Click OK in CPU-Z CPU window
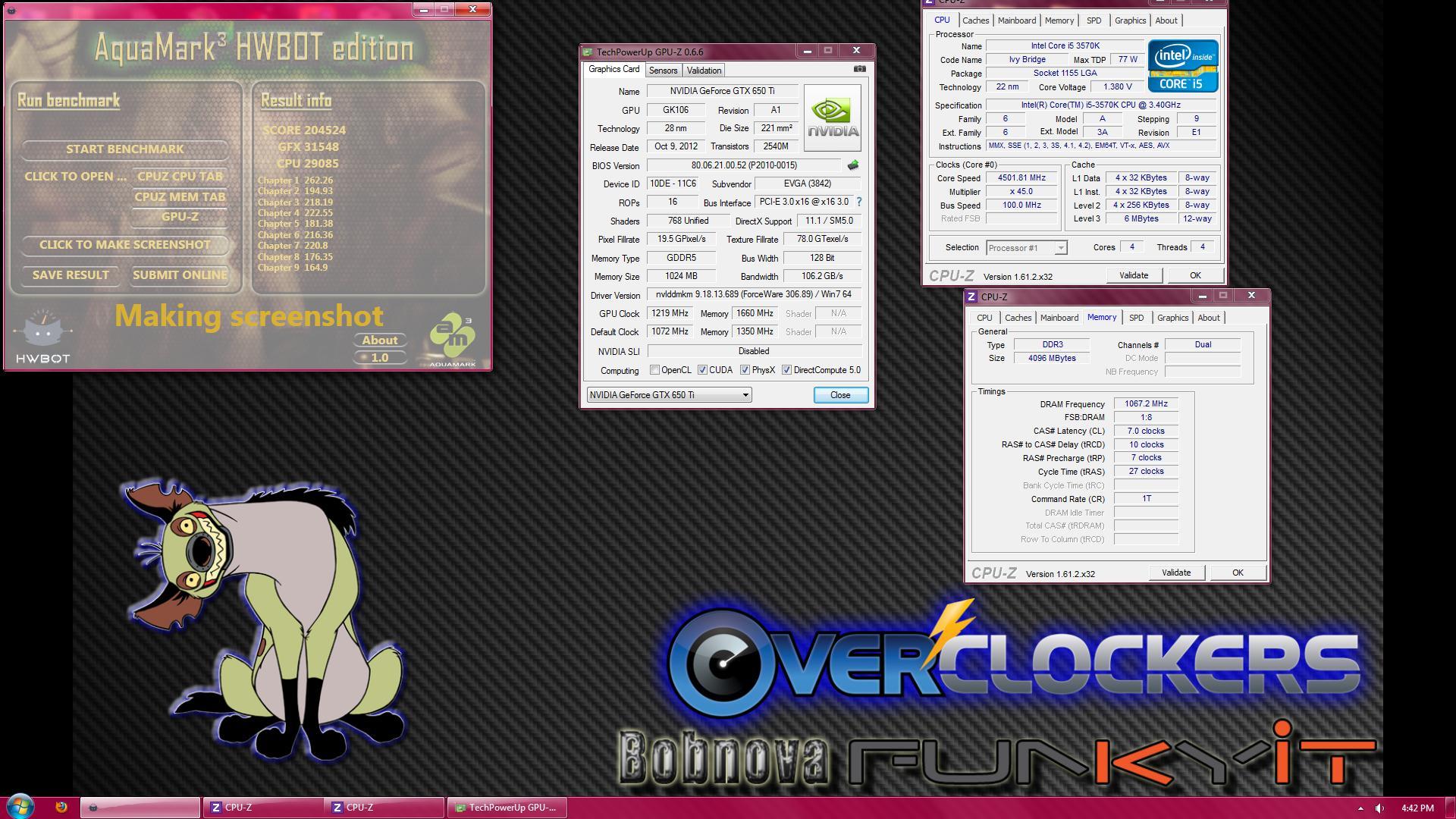The height and width of the screenshot is (819, 1456). [x=1195, y=275]
